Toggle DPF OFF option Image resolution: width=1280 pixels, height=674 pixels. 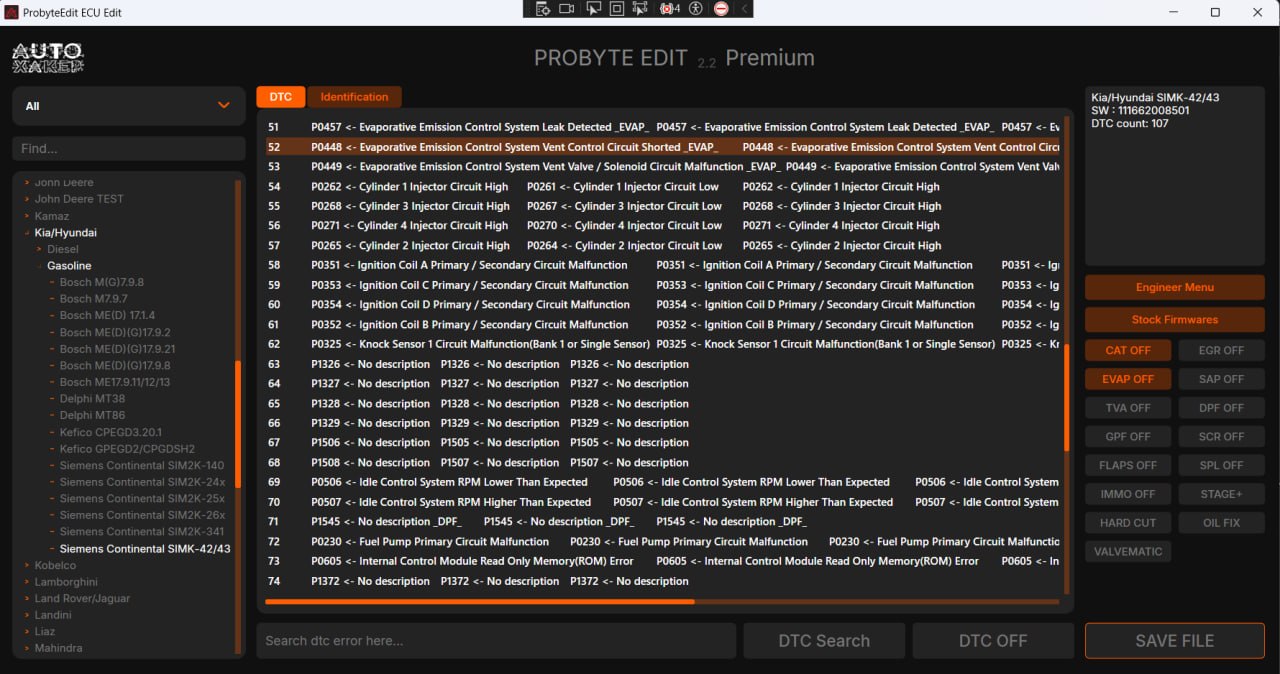(x=1221, y=408)
